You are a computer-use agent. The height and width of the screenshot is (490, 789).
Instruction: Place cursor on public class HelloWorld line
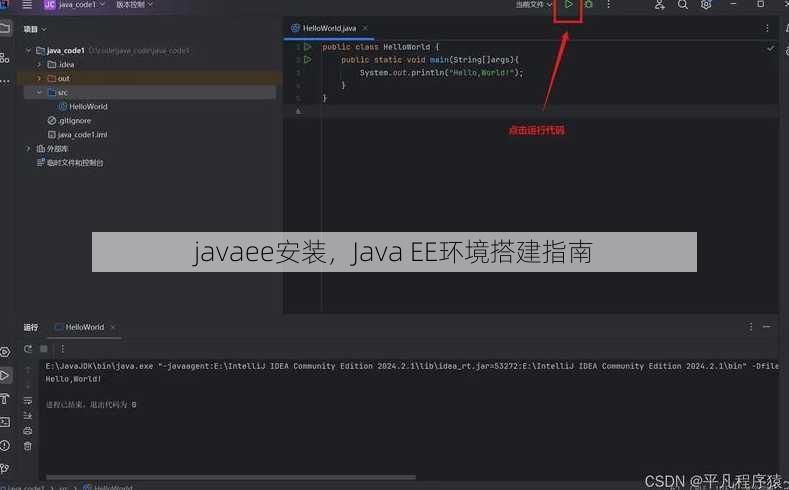point(381,47)
